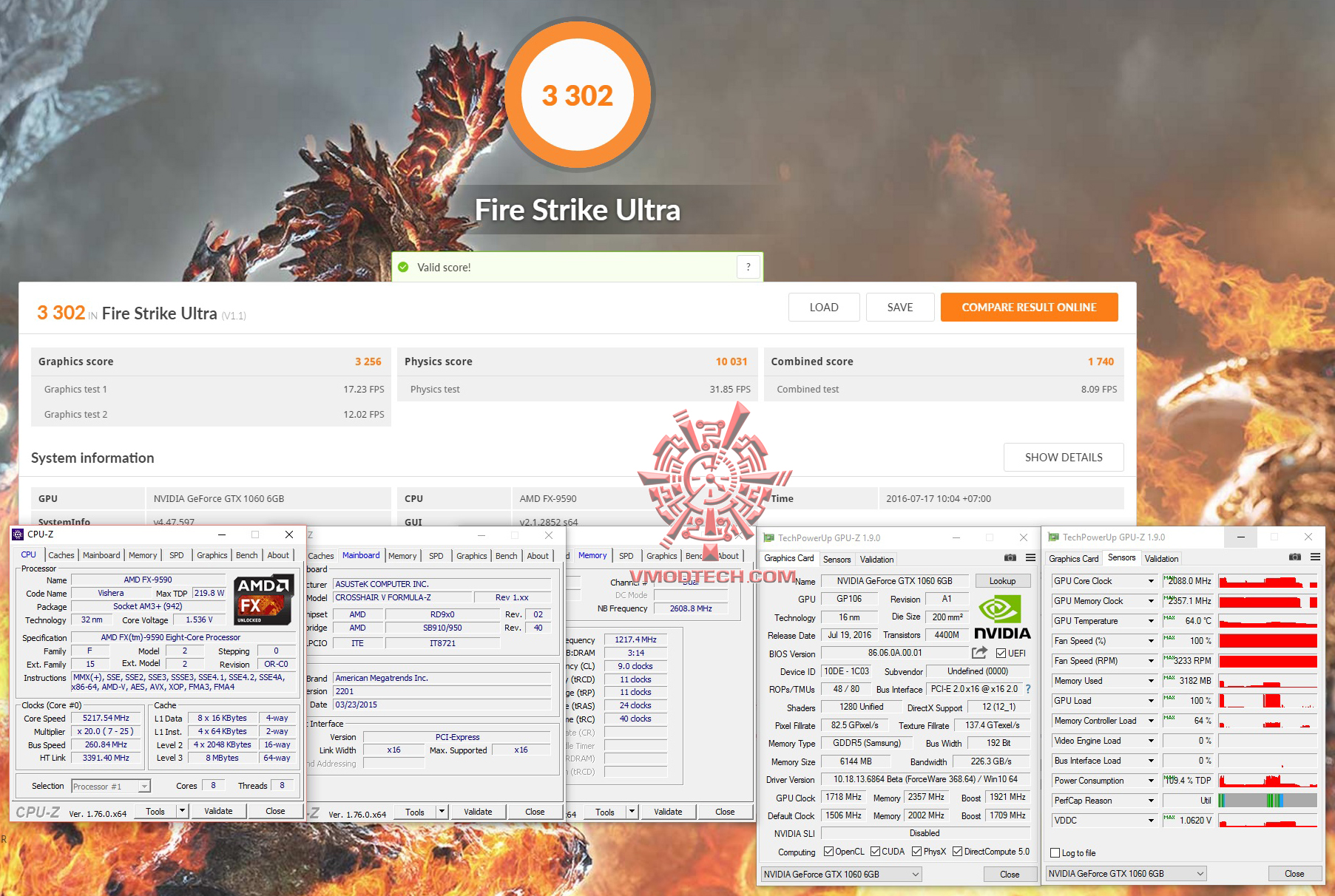Click the Physics score value 10 031

(731, 362)
